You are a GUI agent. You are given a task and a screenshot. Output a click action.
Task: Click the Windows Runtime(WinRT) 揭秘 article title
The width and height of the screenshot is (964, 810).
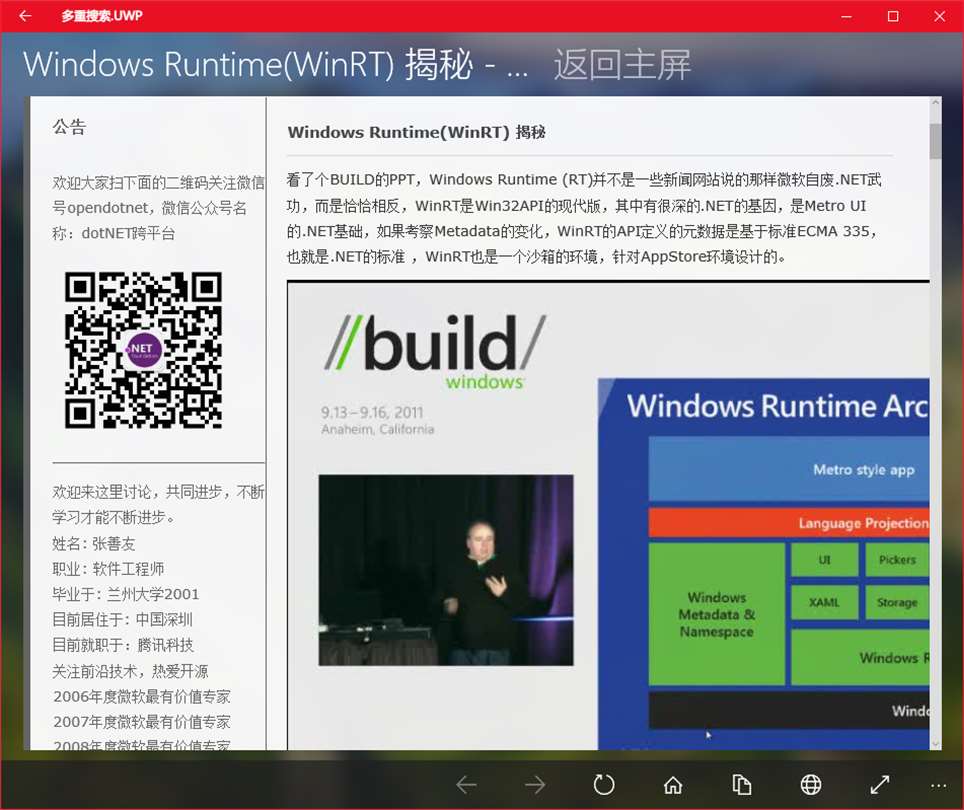[416, 132]
